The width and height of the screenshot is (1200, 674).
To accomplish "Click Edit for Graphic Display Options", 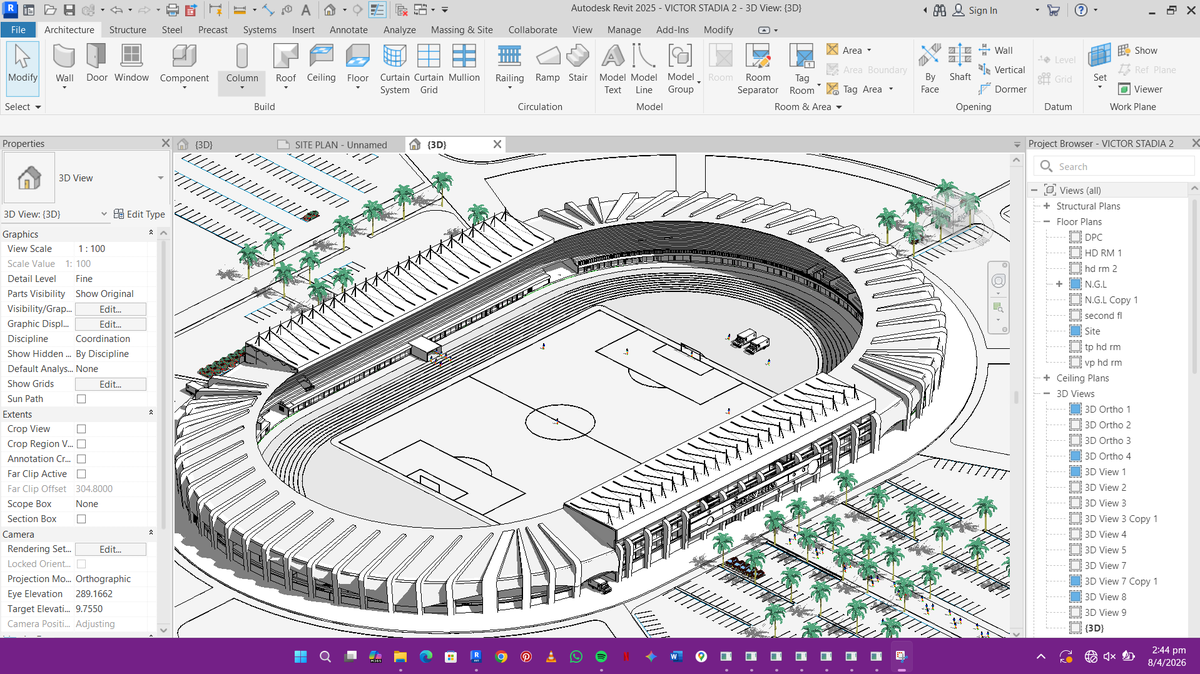I will [110, 324].
